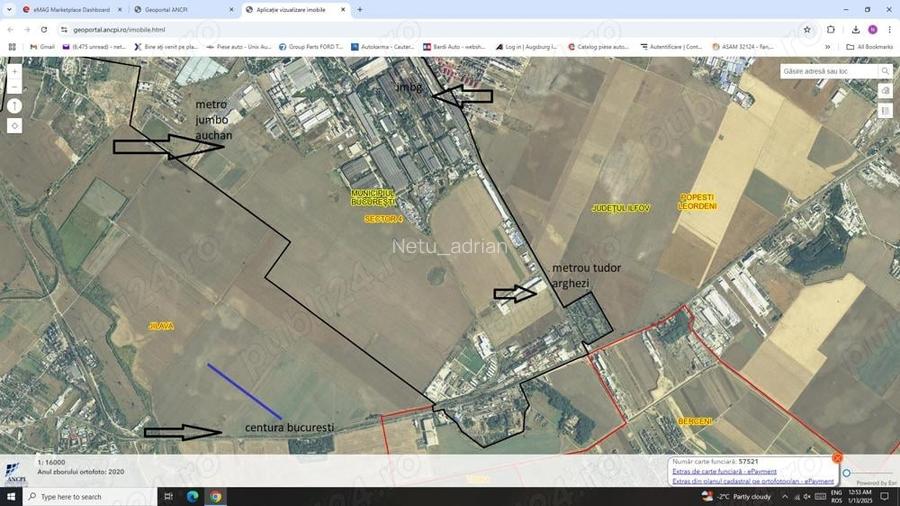Adjust the layer transparency slider handle
900x506 pixels.
point(847,473)
